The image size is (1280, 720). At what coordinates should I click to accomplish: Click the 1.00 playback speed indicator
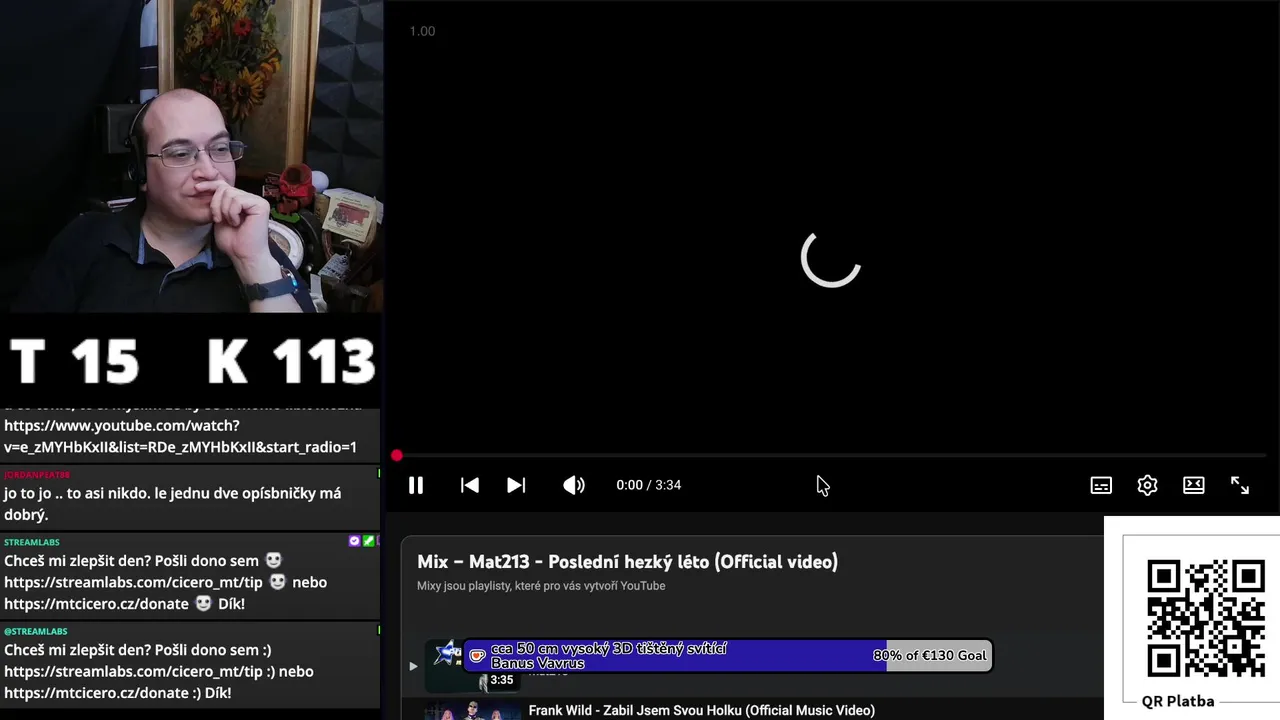[422, 31]
